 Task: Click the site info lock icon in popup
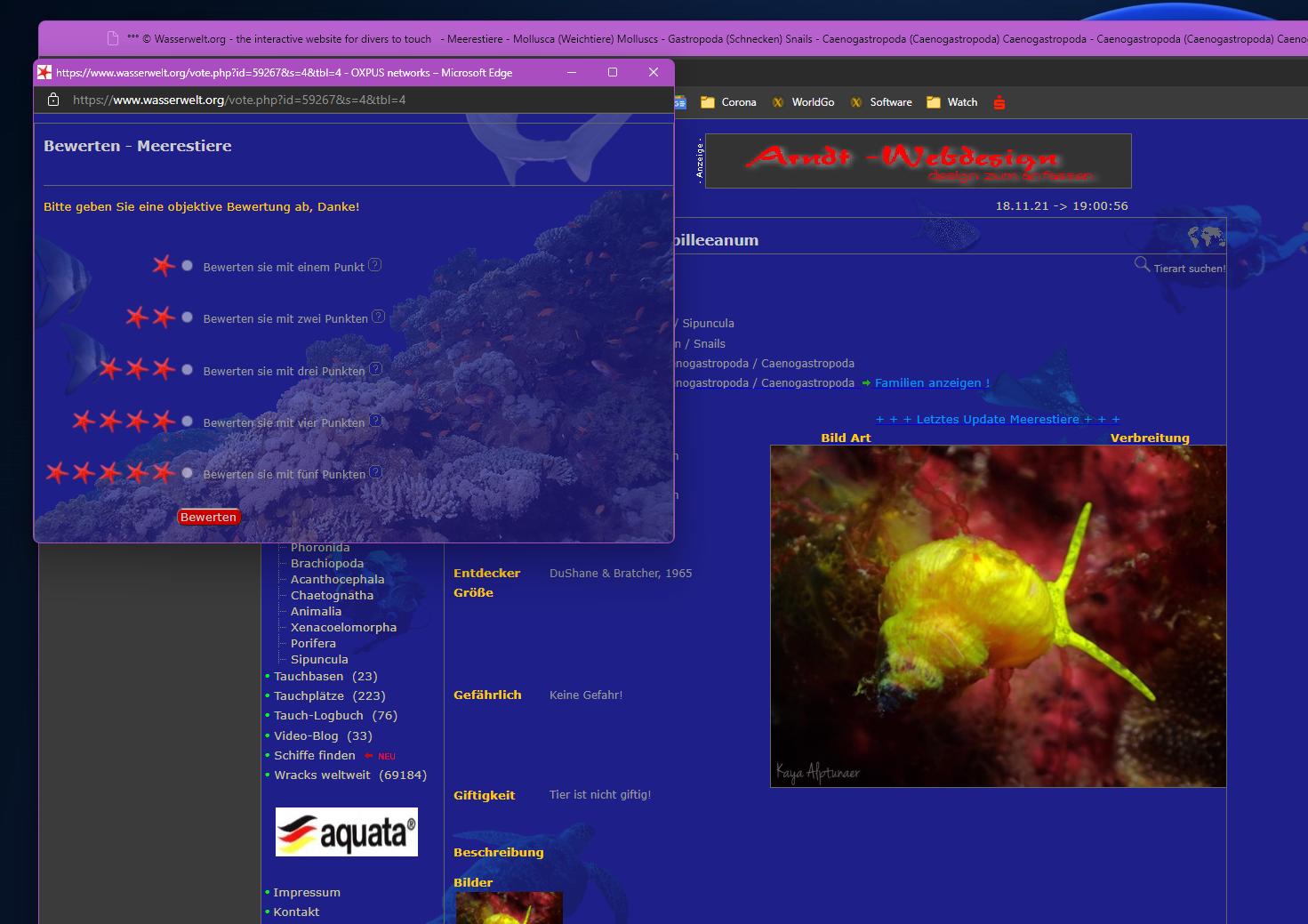tap(53, 100)
